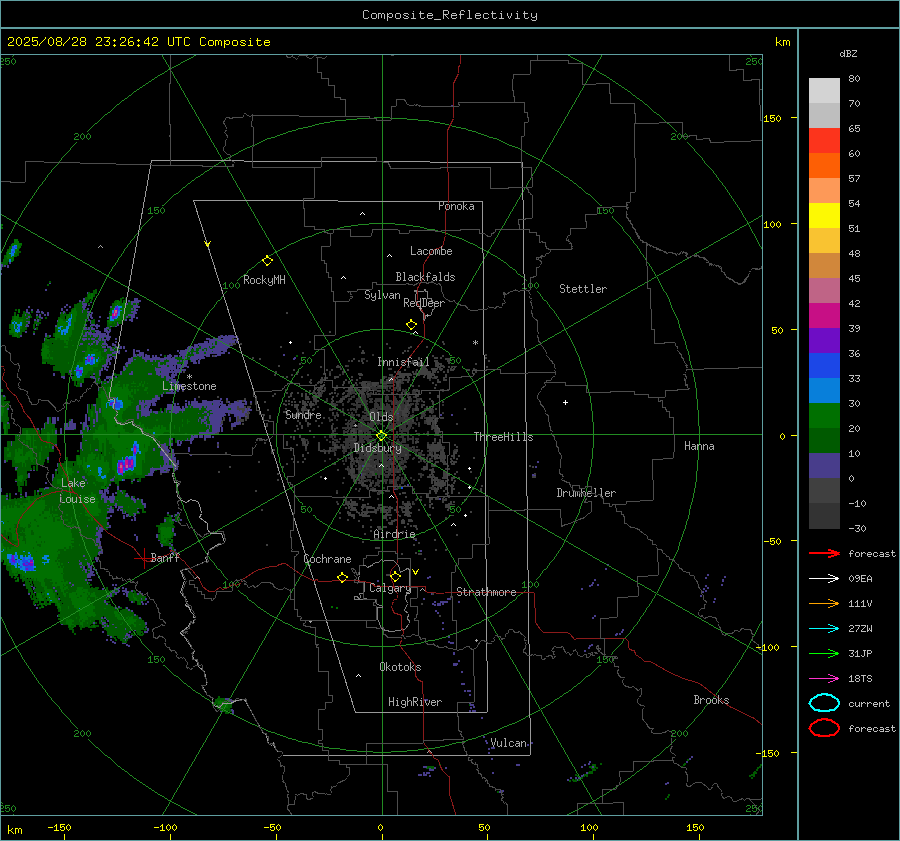Click the Didsbury city label
This screenshot has width=900, height=841.
tap(377, 448)
